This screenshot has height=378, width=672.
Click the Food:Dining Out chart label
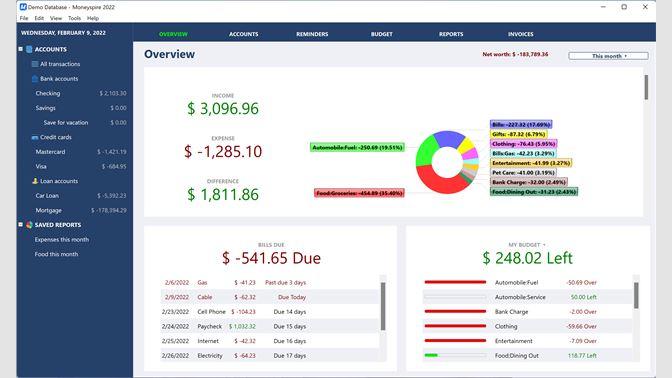point(534,192)
